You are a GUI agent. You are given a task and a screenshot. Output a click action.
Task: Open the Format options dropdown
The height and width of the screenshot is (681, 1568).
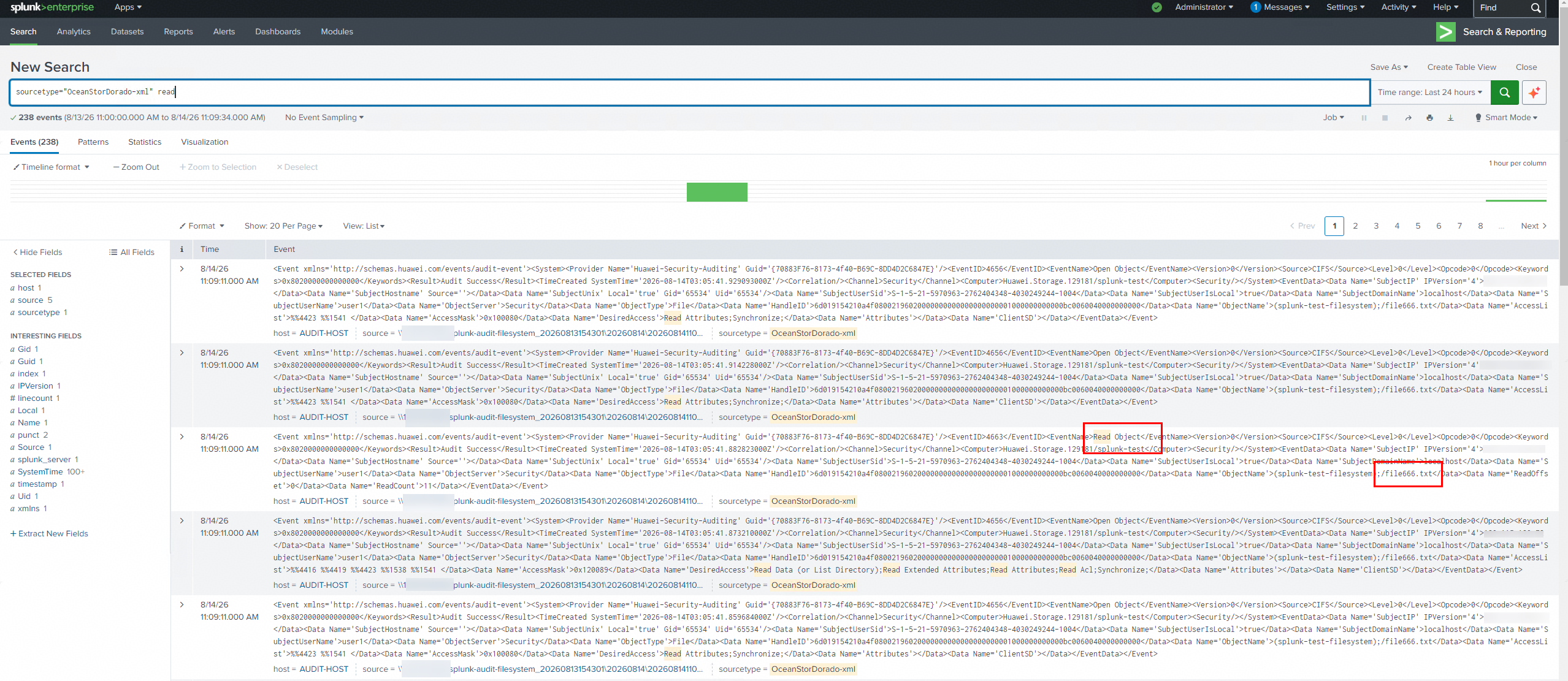click(x=202, y=226)
